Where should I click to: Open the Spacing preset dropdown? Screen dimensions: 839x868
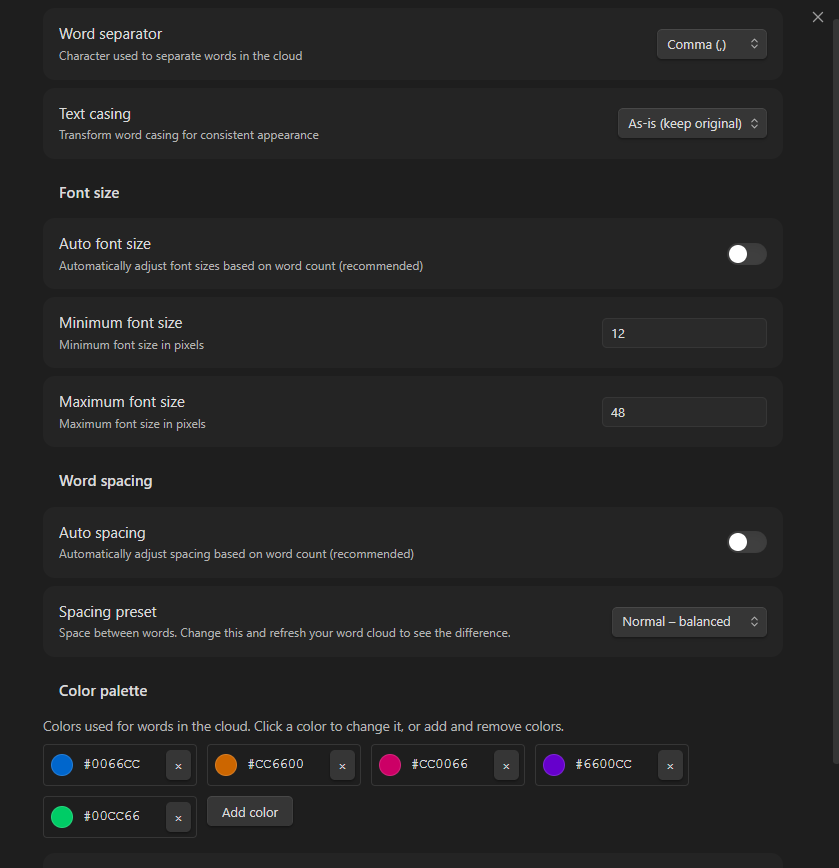coord(689,621)
